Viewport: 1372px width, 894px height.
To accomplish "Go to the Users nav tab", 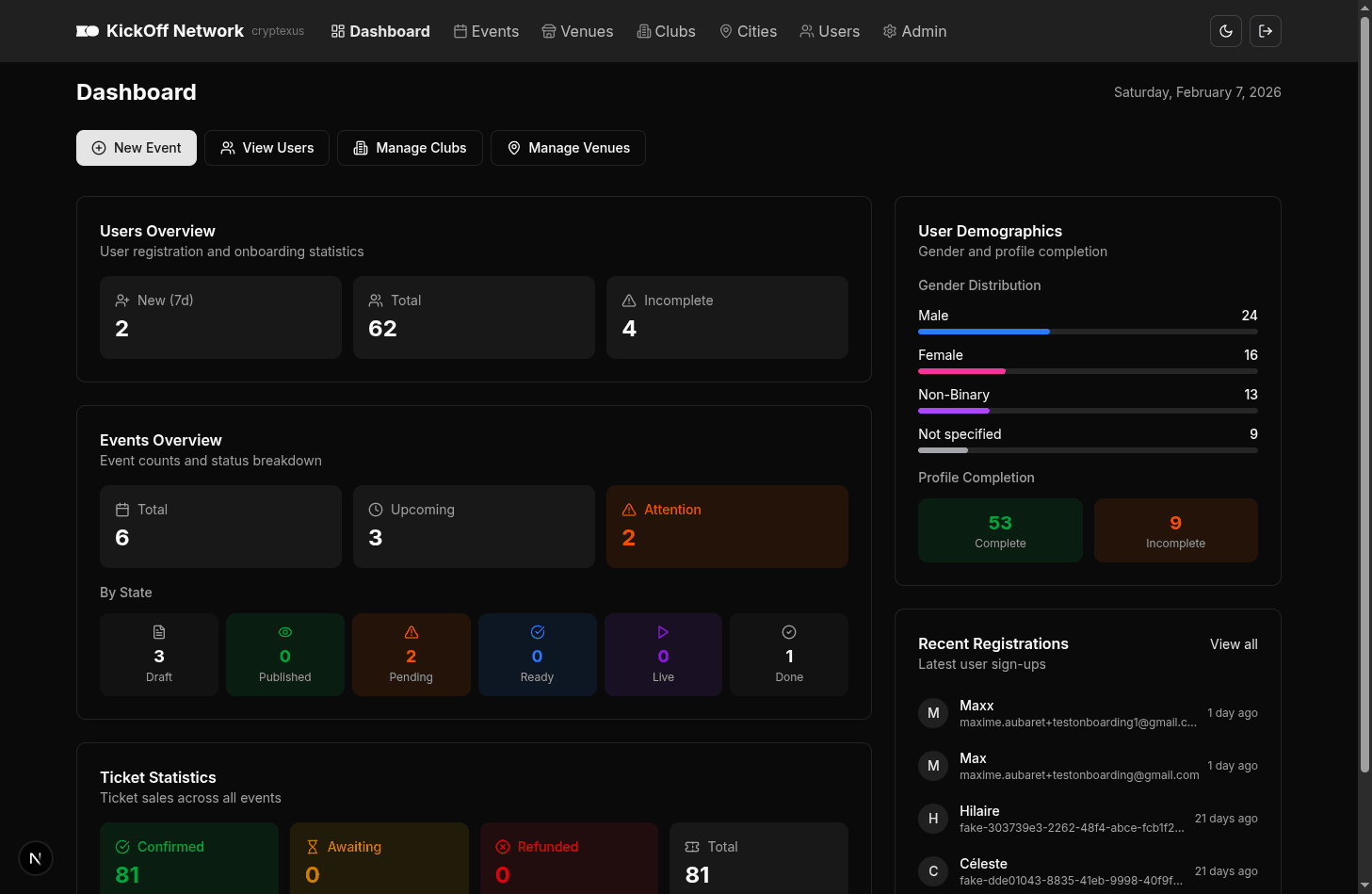I will point(830,31).
